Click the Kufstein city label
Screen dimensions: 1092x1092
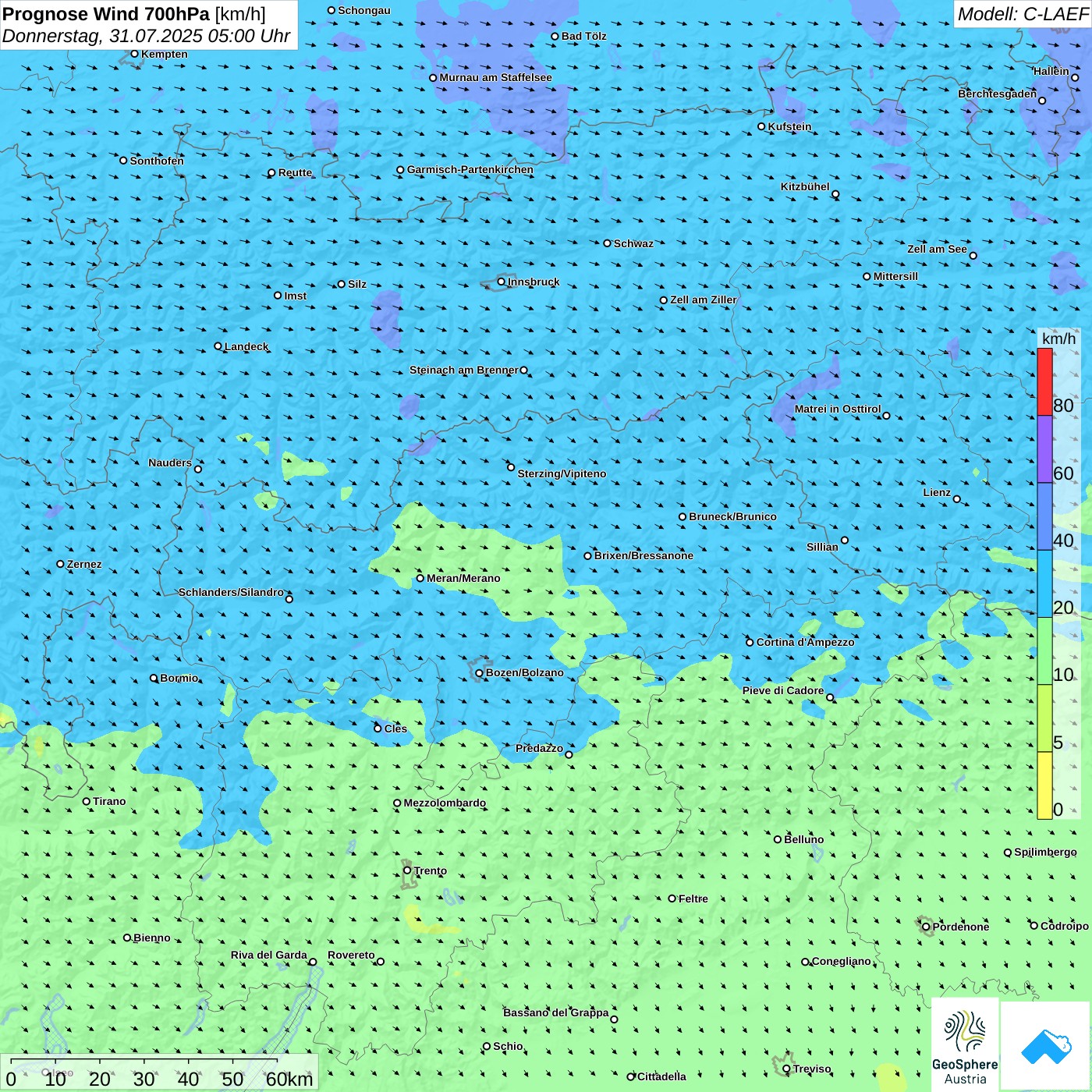point(789,126)
